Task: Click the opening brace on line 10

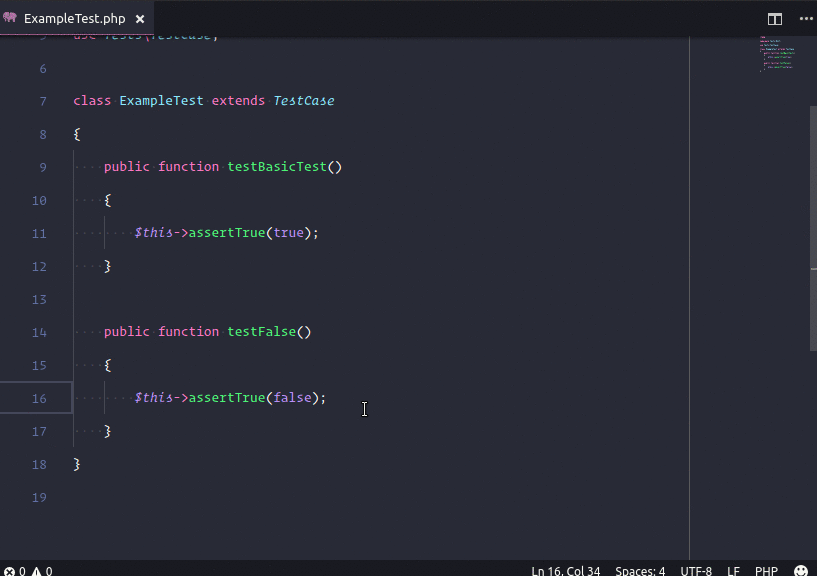Action: tap(108, 200)
